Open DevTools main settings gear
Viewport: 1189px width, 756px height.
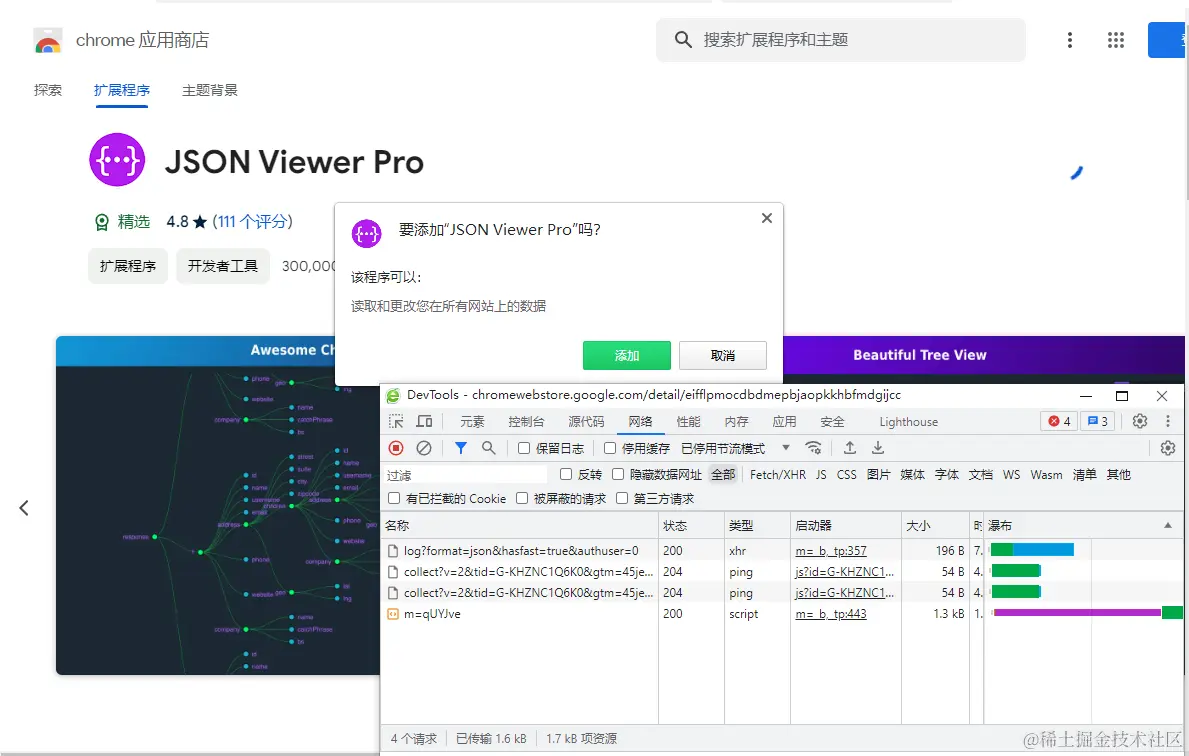(1140, 422)
